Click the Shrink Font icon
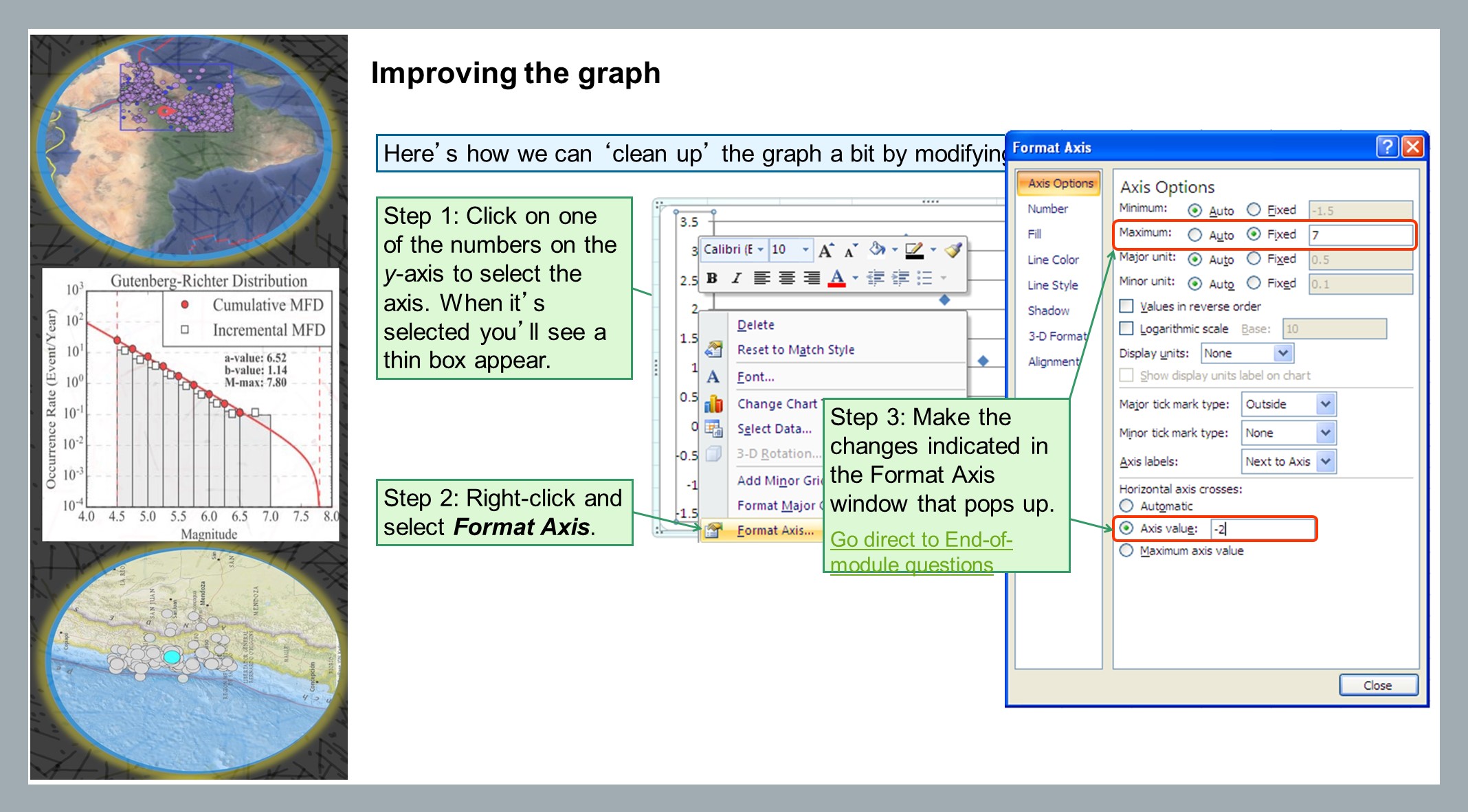1468x812 pixels. click(x=851, y=251)
